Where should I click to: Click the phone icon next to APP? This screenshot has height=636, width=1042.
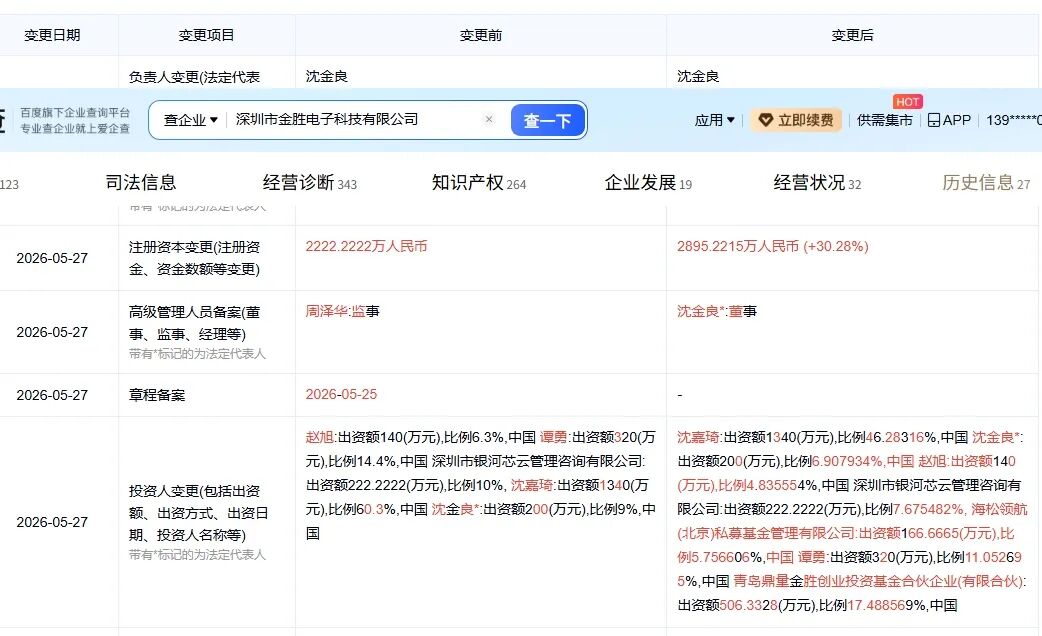[934, 120]
